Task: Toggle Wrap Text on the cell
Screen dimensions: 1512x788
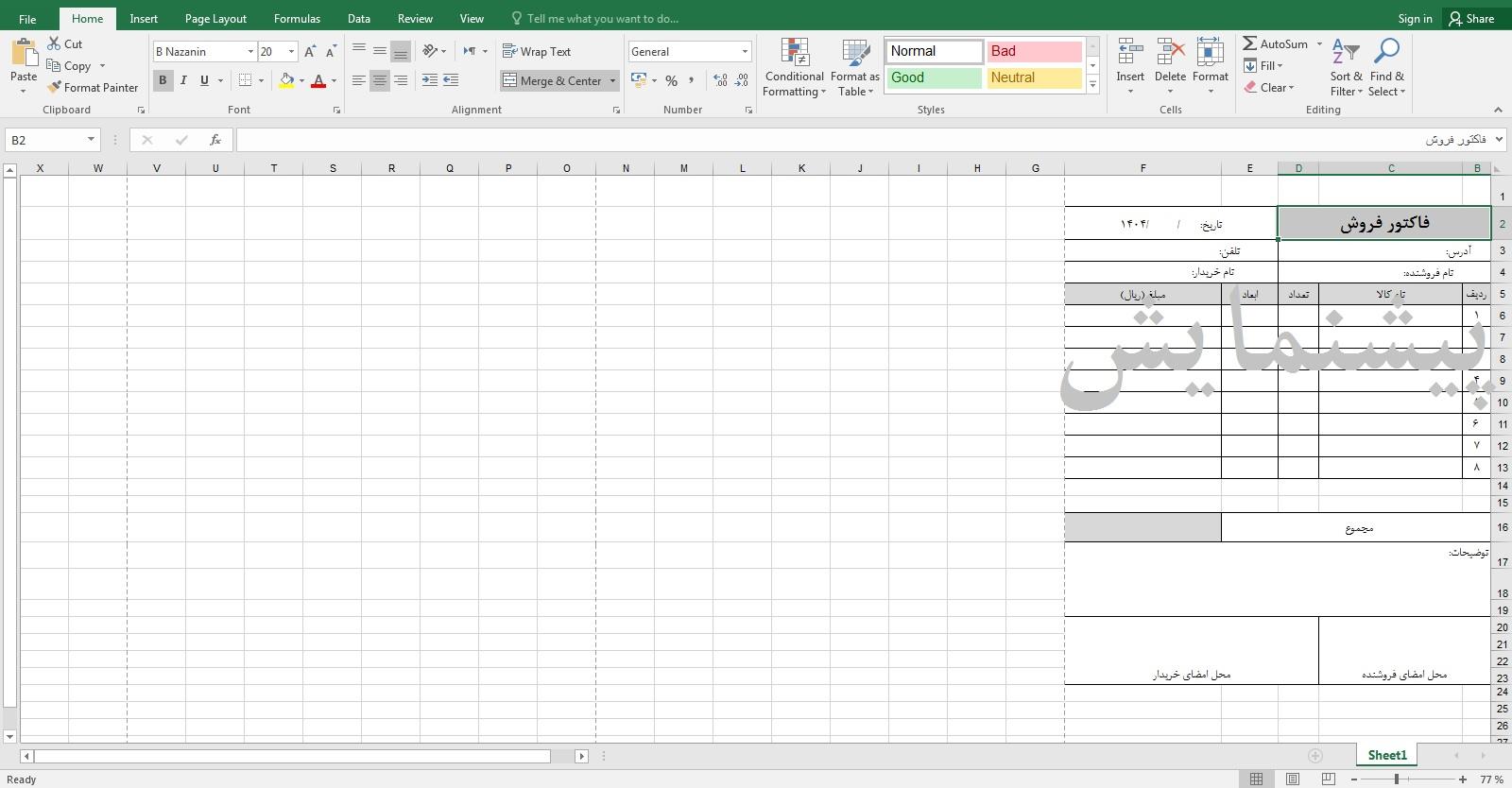Action: click(537, 52)
